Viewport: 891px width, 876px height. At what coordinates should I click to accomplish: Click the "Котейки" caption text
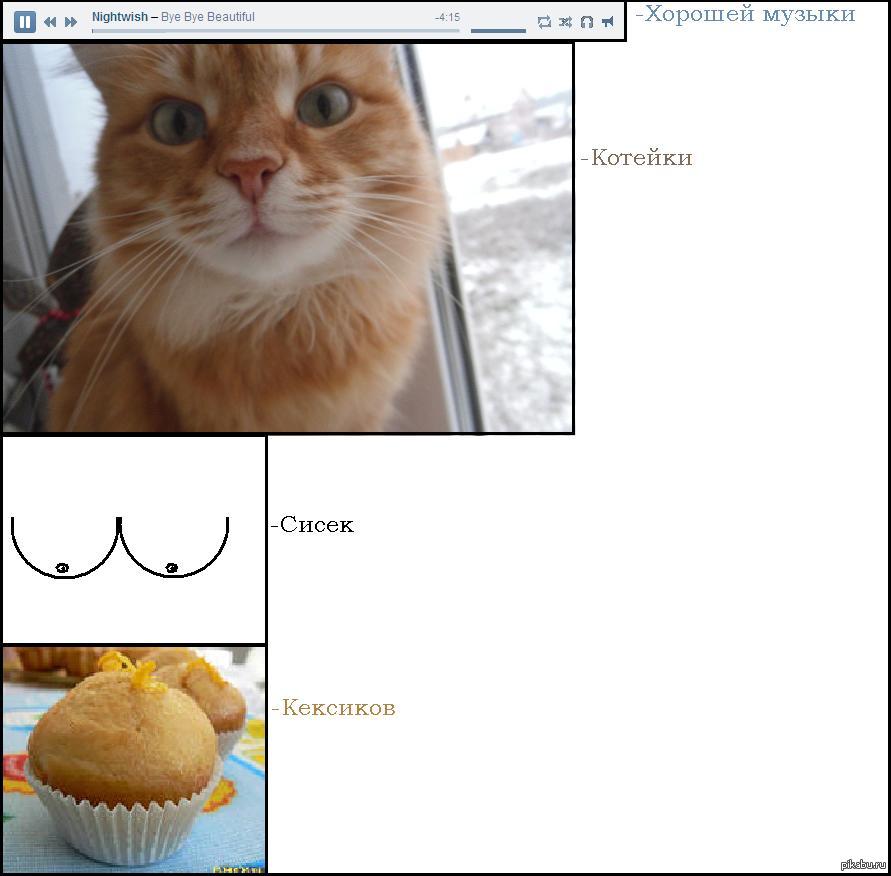click(640, 158)
